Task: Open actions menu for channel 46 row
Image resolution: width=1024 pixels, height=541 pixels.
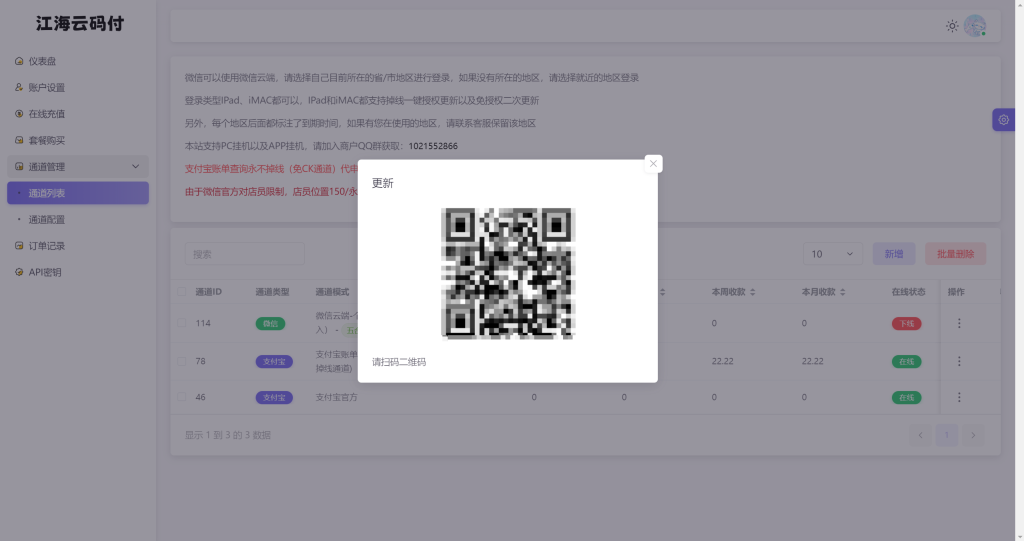Action: click(x=959, y=397)
